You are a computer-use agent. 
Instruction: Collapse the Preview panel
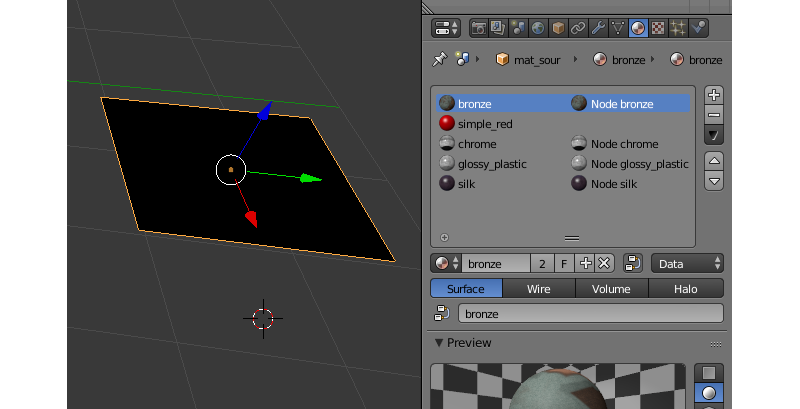[439, 343]
